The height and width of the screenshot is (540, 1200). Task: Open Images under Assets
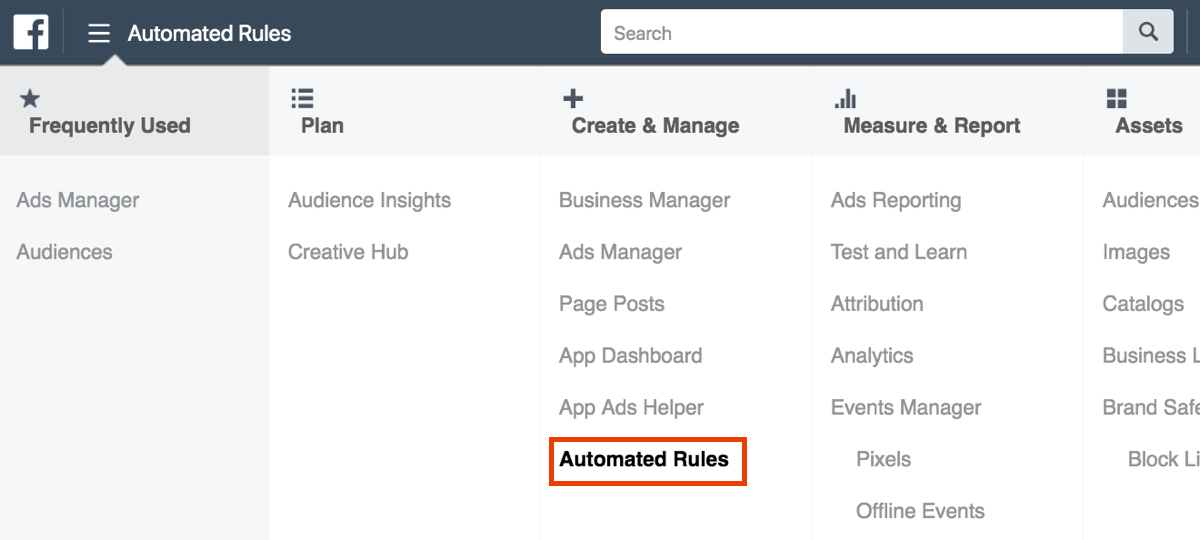coord(1136,252)
